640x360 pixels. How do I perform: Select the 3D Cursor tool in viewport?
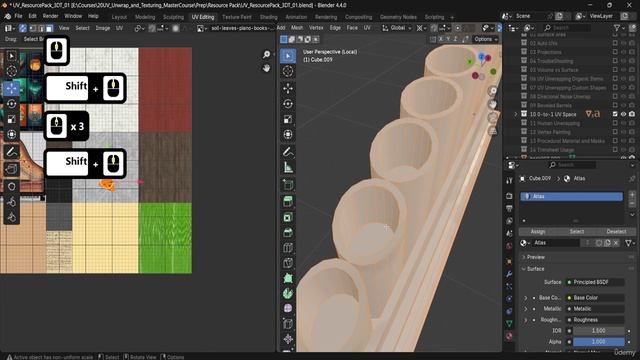[288, 71]
